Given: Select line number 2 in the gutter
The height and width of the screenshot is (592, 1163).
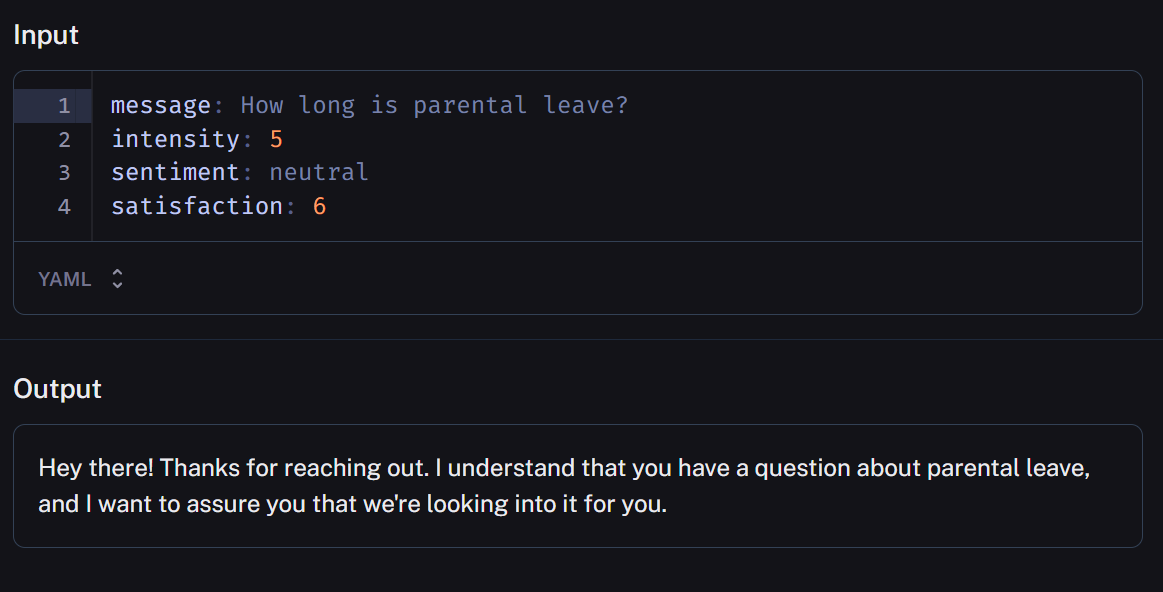Looking at the screenshot, I should [x=64, y=139].
